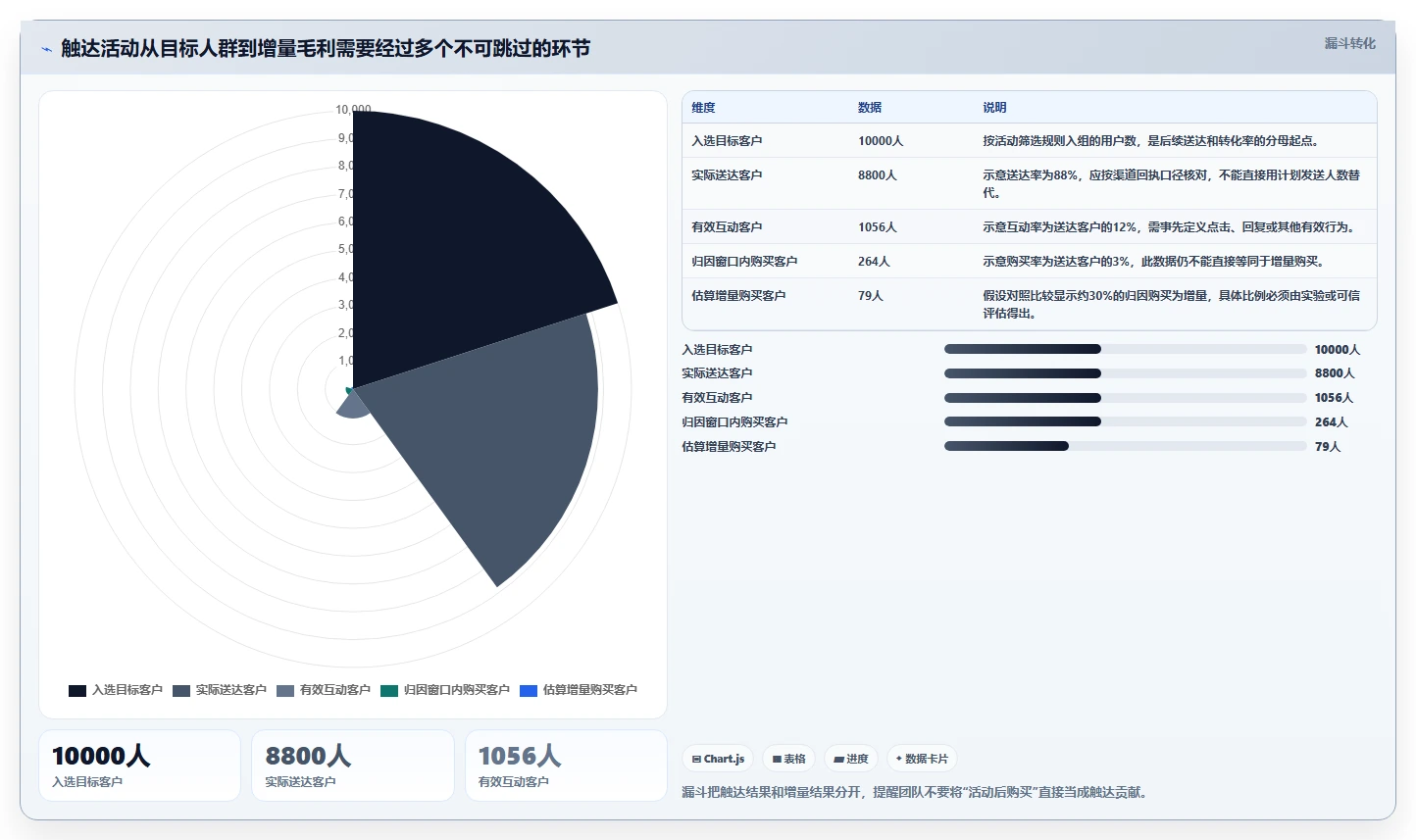This screenshot has width=1416, height=840.
Task: Click the 归因窗口内购买客户 table row label
Action: (744, 262)
